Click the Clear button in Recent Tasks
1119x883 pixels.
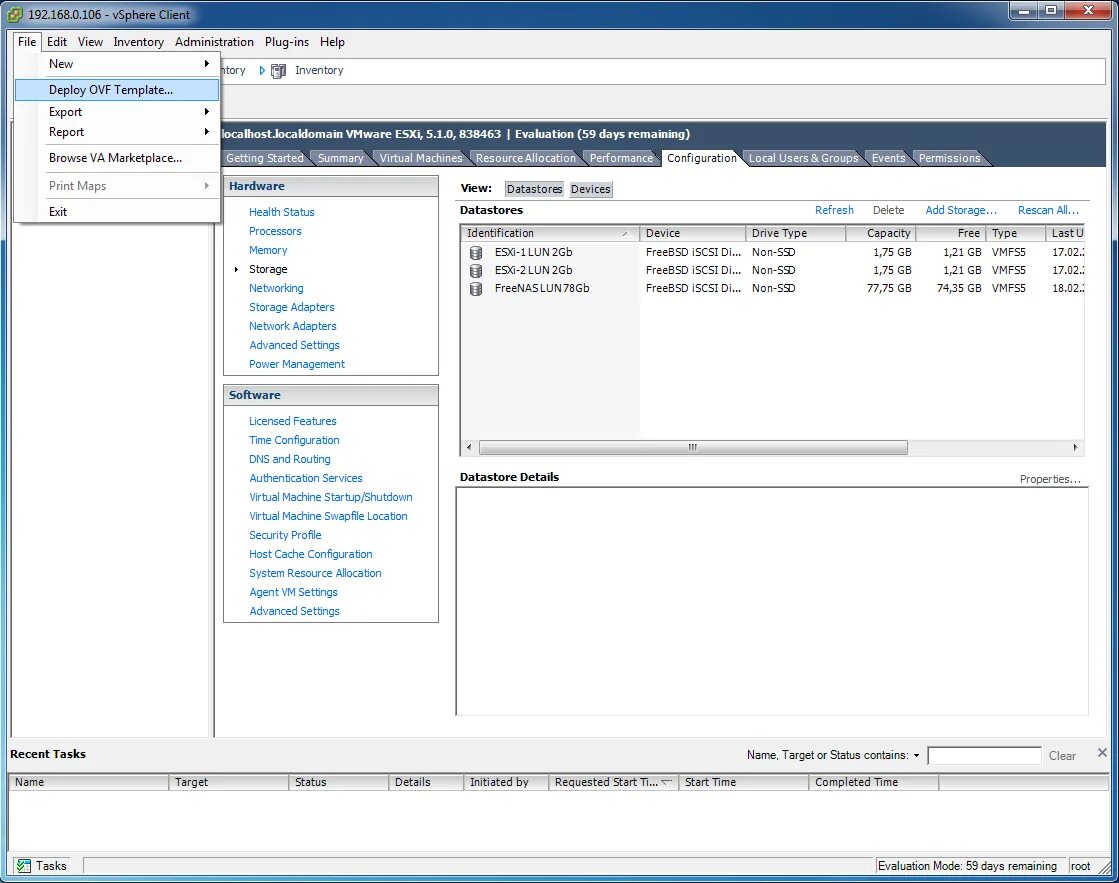tap(1062, 755)
